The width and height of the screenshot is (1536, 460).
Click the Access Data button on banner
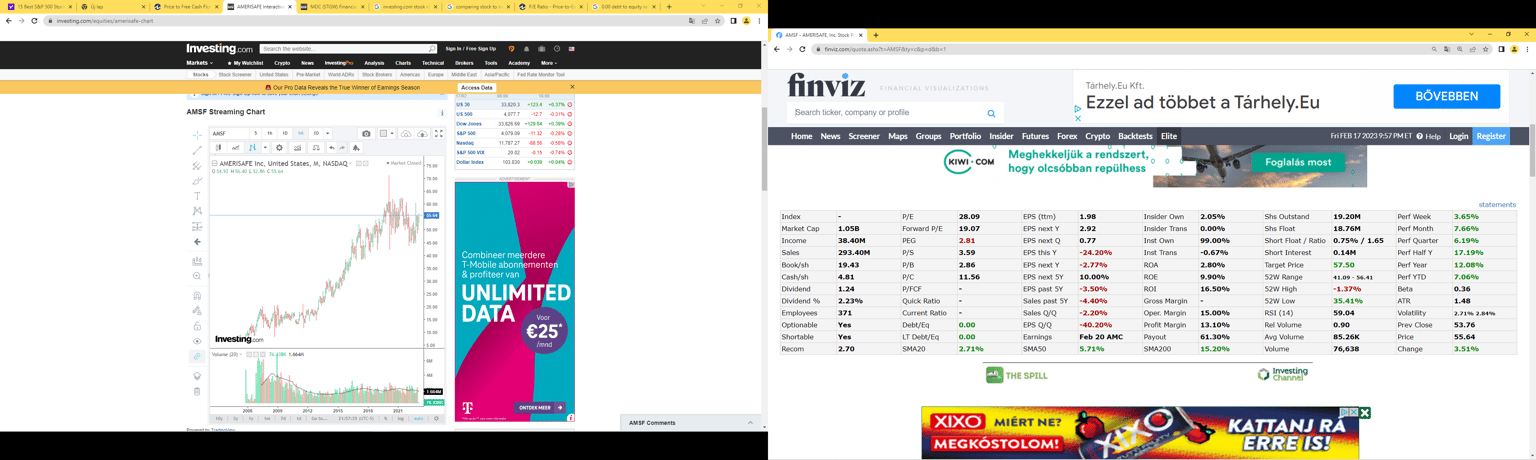point(477,88)
